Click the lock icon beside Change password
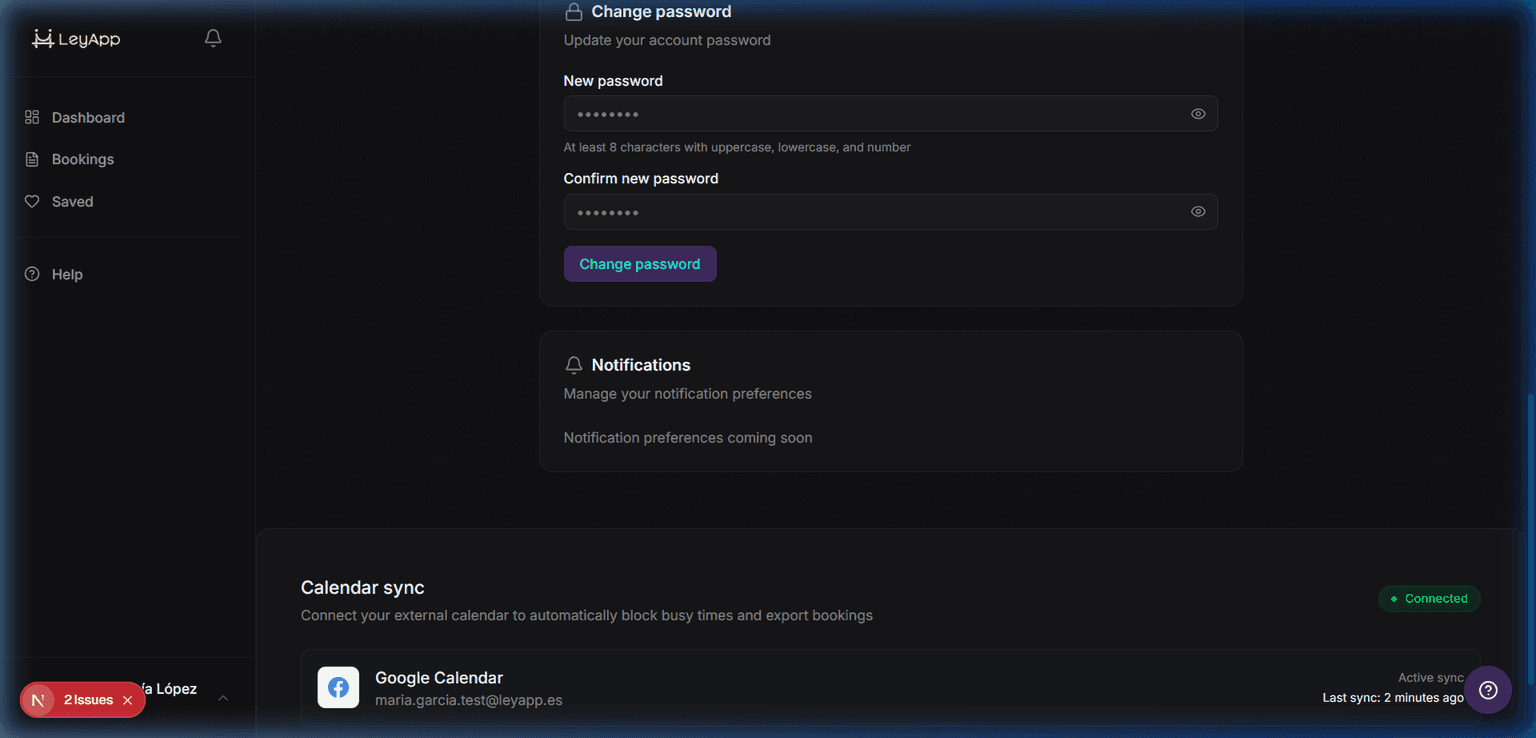Image resolution: width=1536 pixels, height=738 pixels. [x=573, y=11]
